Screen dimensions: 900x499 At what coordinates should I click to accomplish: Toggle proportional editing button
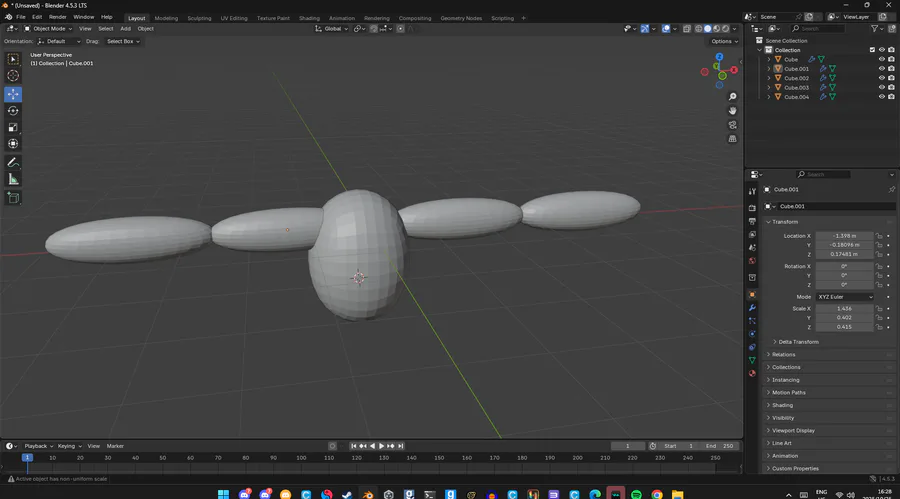401,29
